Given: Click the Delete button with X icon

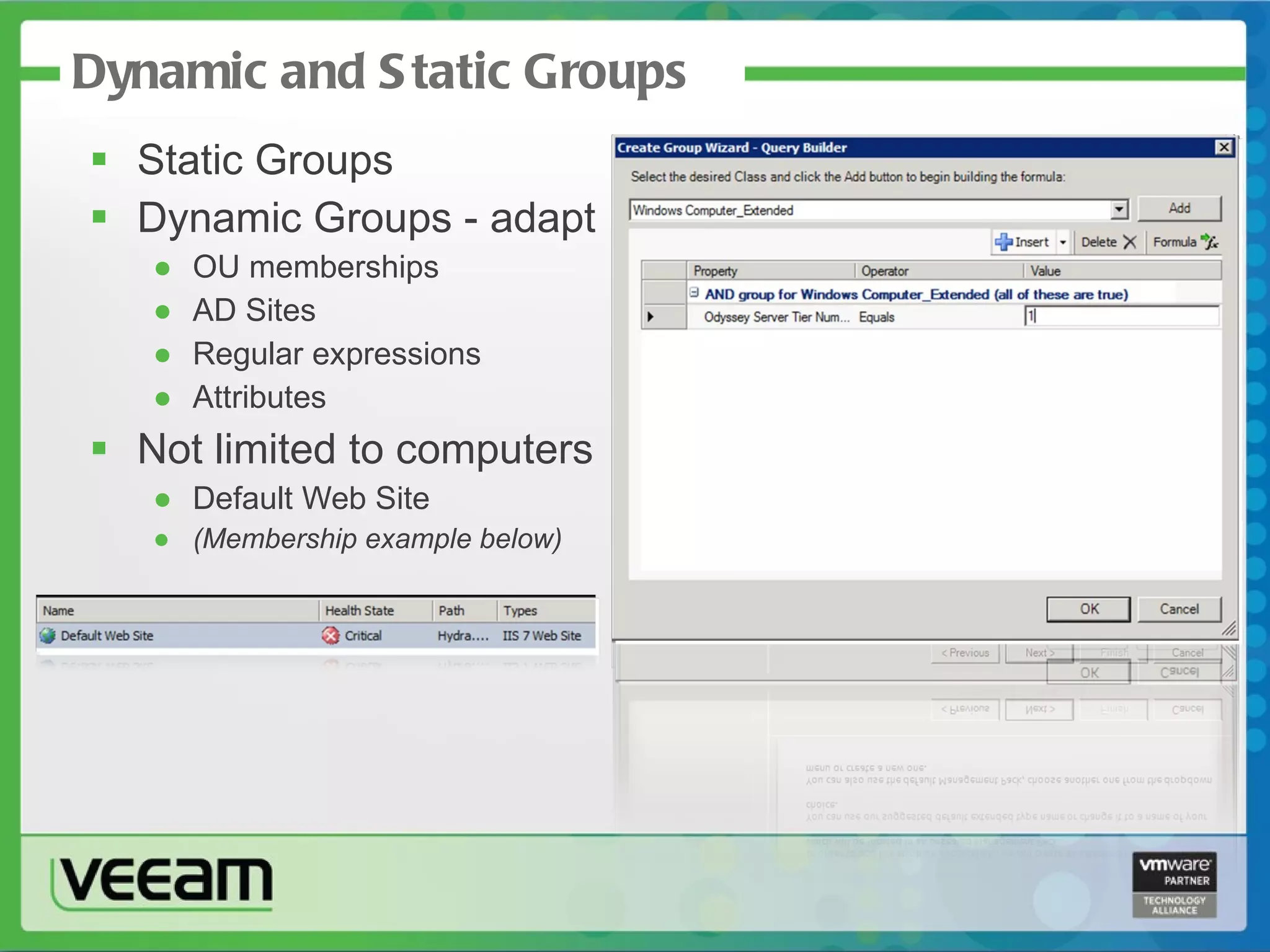Looking at the screenshot, I should click(x=1108, y=242).
